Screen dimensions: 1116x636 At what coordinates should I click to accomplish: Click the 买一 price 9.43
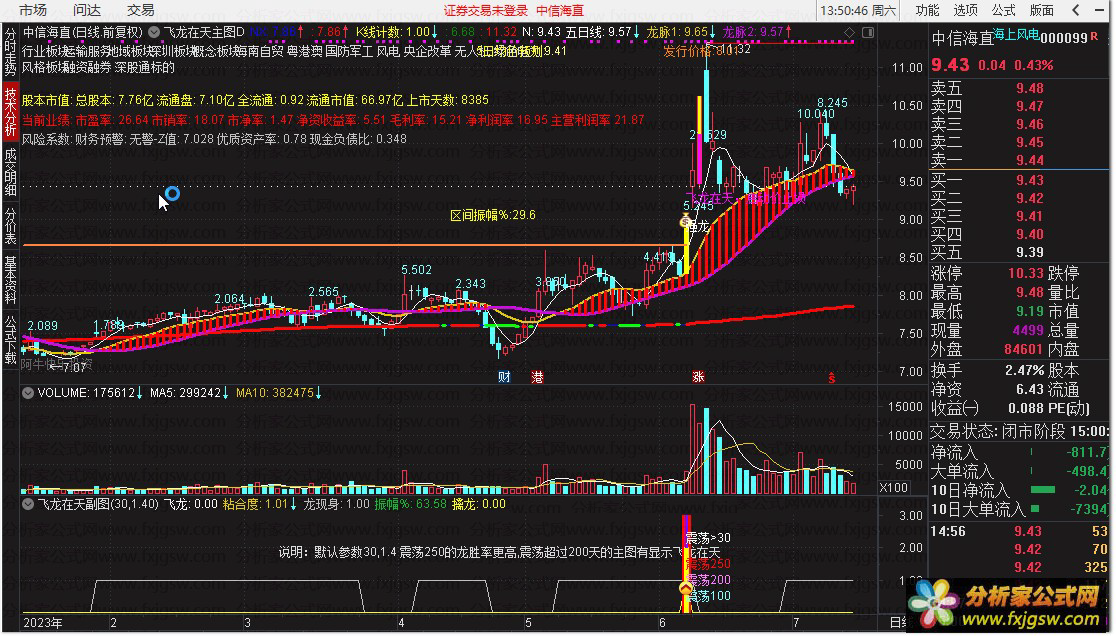pyautogui.click(x=1030, y=180)
